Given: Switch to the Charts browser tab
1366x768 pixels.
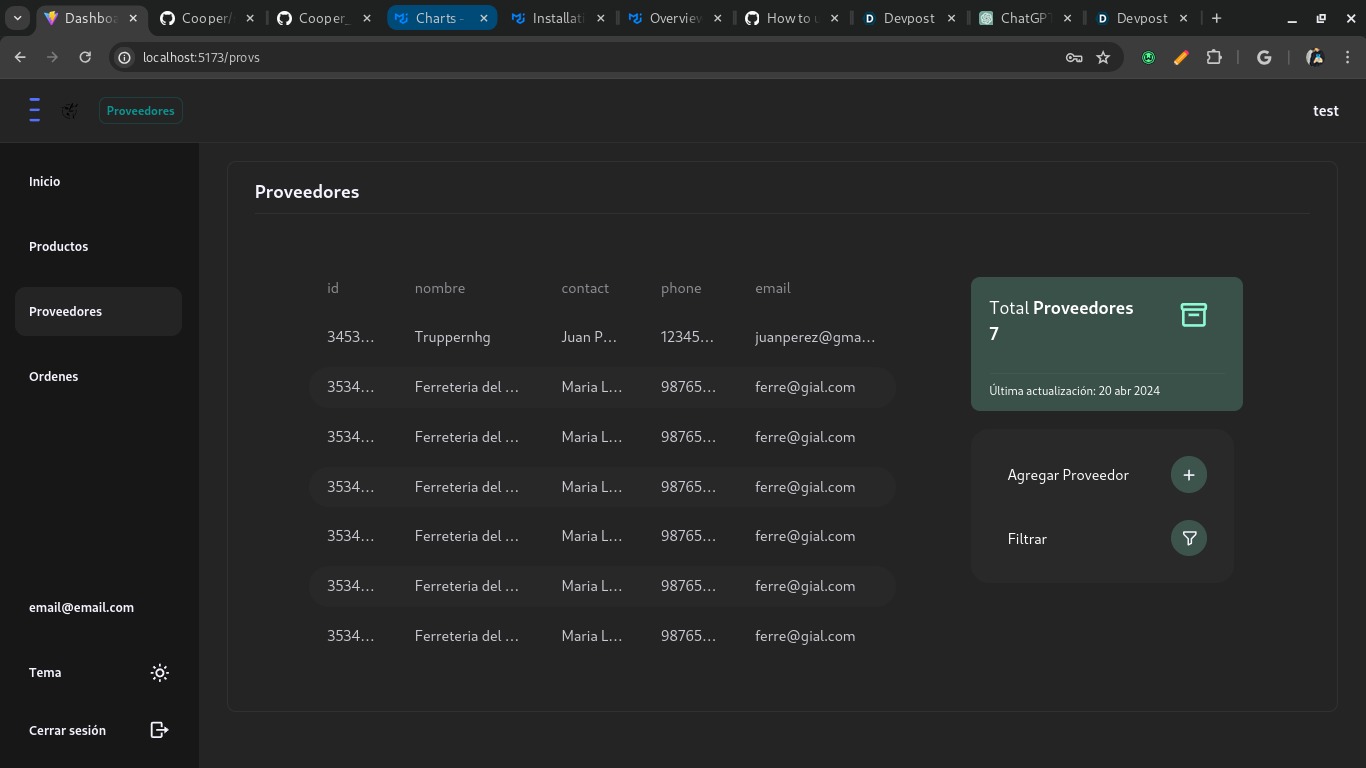Looking at the screenshot, I should pos(441,18).
